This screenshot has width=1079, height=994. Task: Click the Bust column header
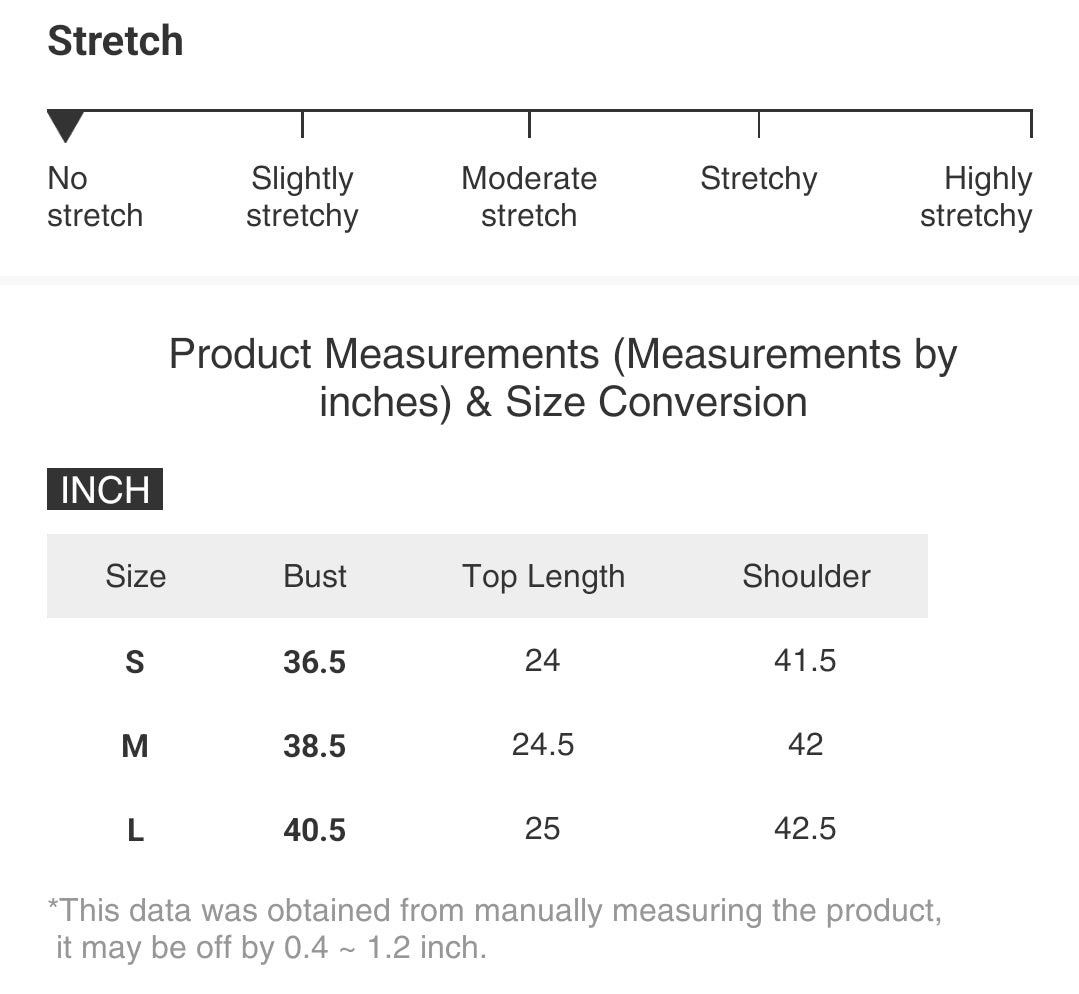pos(314,576)
